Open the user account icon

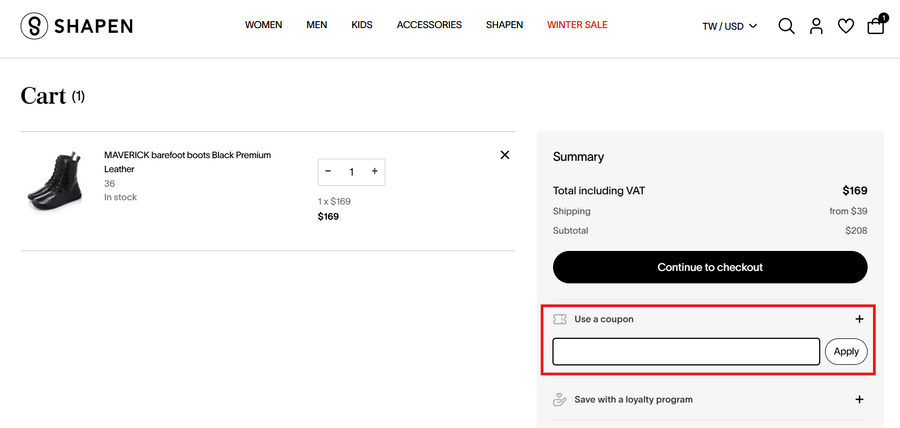point(816,26)
